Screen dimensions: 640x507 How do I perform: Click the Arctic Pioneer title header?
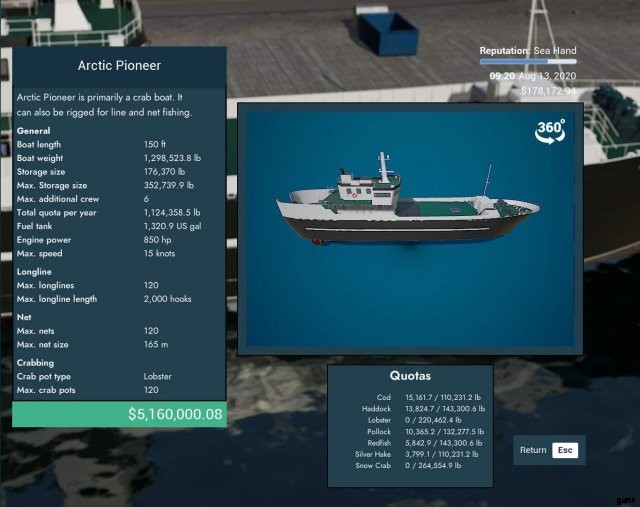click(x=119, y=66)
